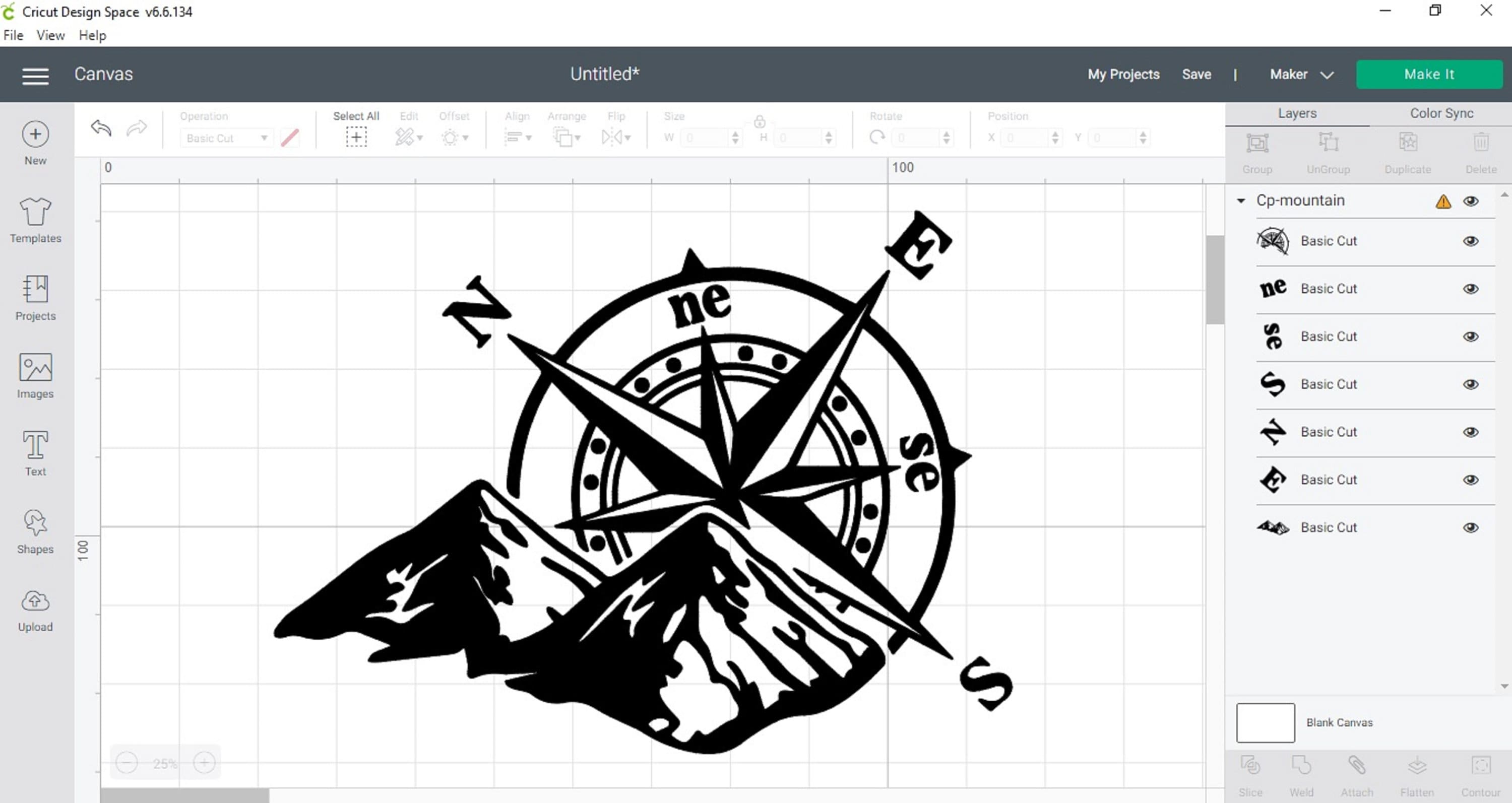Click the Attach icon near Flatten
The width and height of the screenshot is (1512, 803).
pyautogui.click(x=1357, y=765)
